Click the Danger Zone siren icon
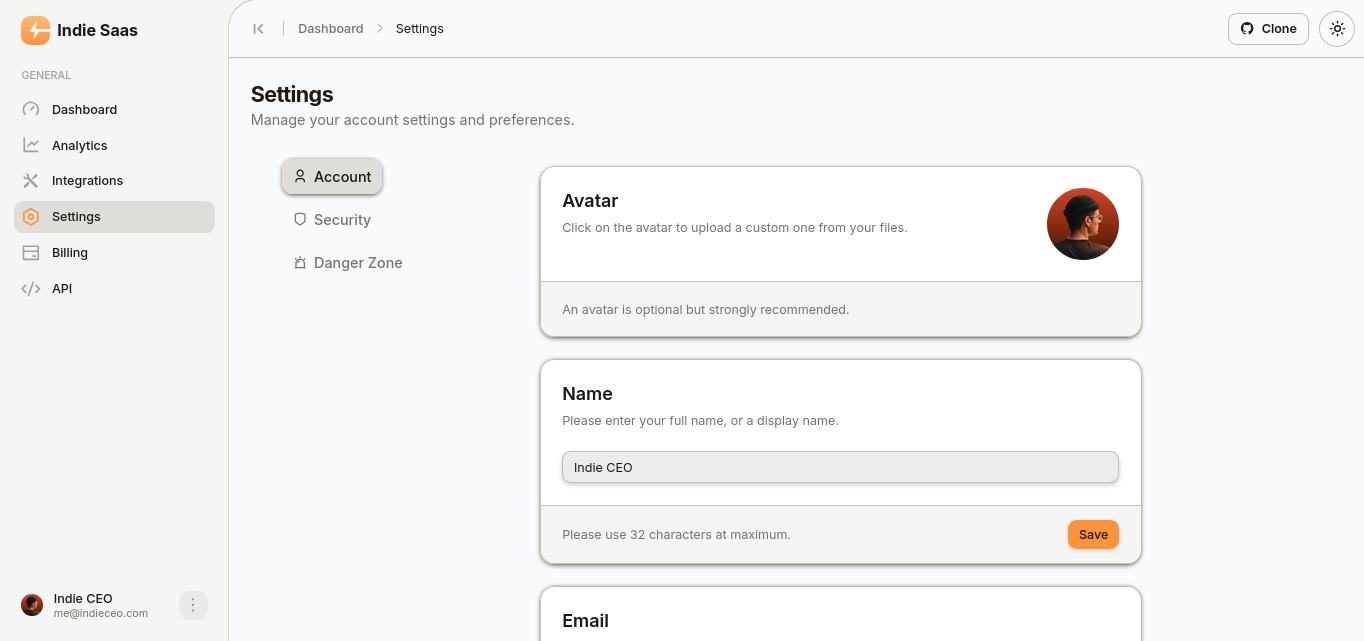The height and width of the screenshot is (641, 1364). click(x=300, y=263)
